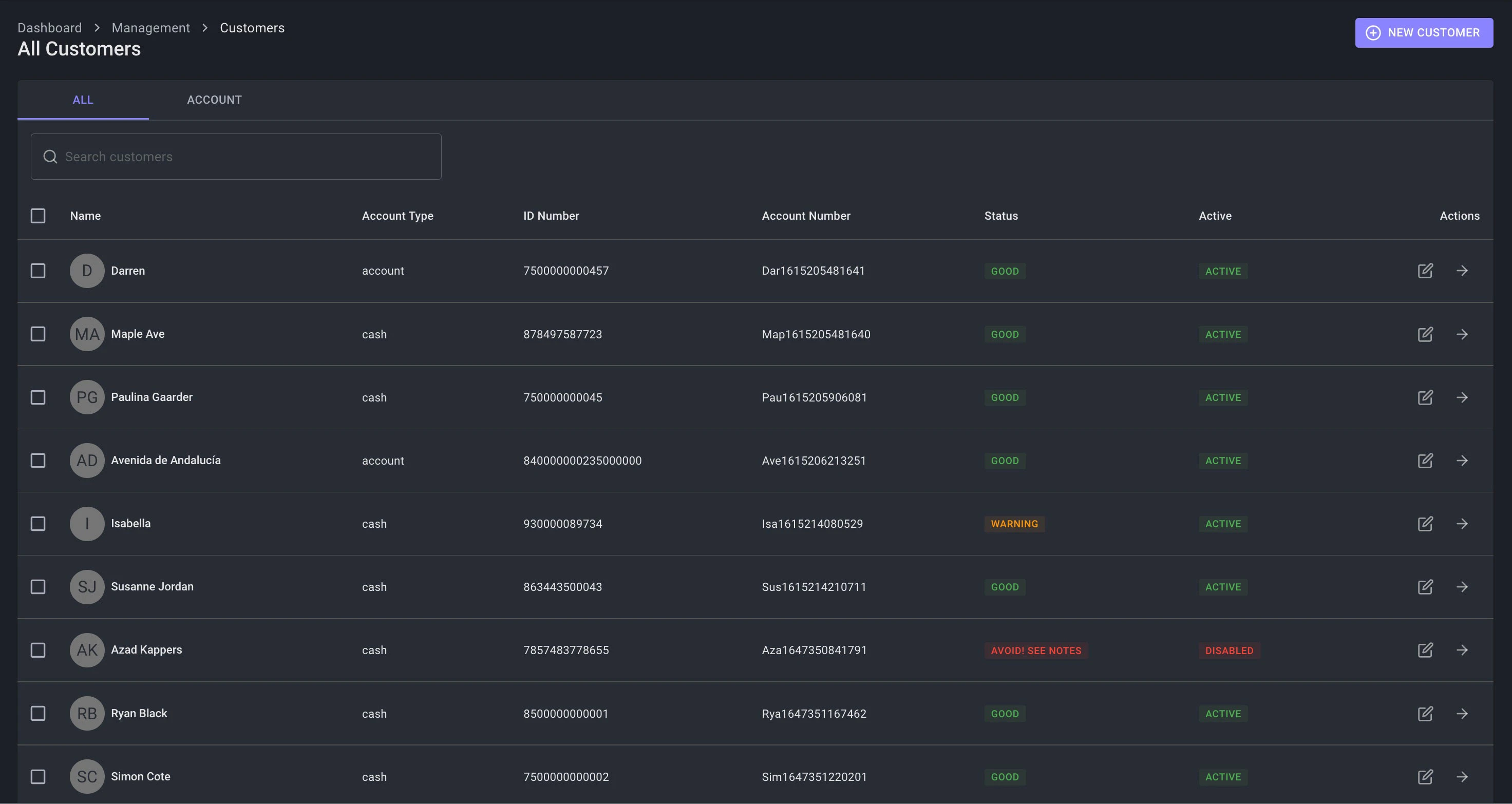Open Azad Kappers details via arrow

click(x=1462, y=649)
